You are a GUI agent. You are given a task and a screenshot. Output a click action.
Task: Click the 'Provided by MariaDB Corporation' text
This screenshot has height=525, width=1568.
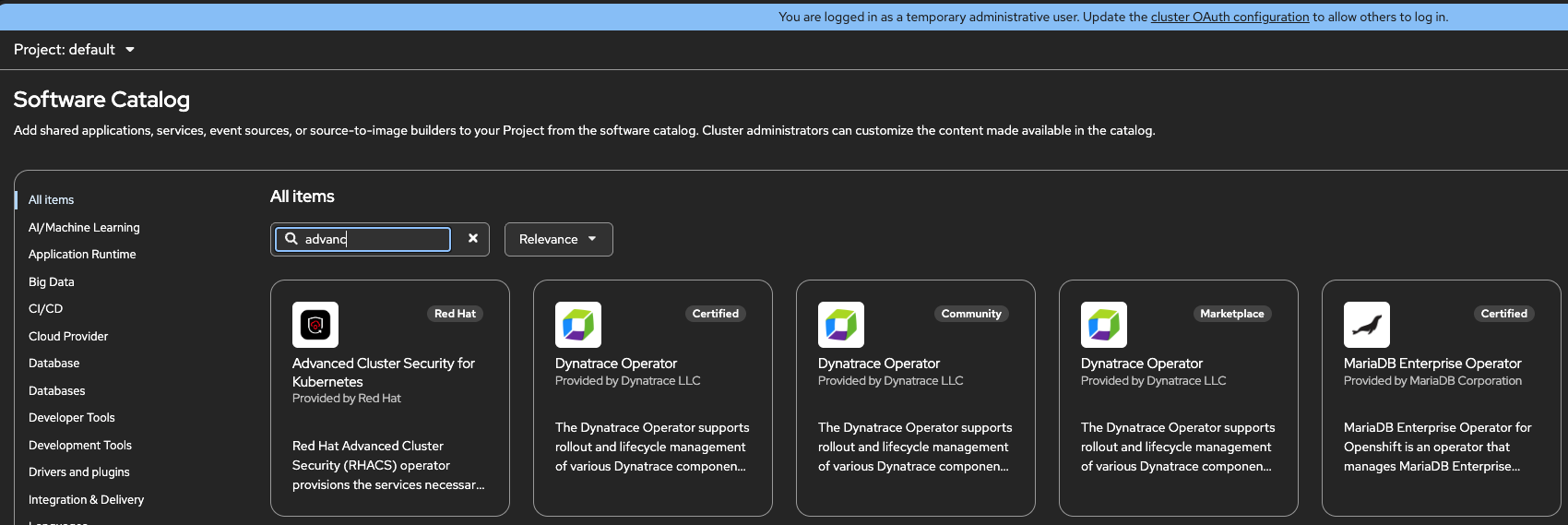click(x=1432, y=381)
